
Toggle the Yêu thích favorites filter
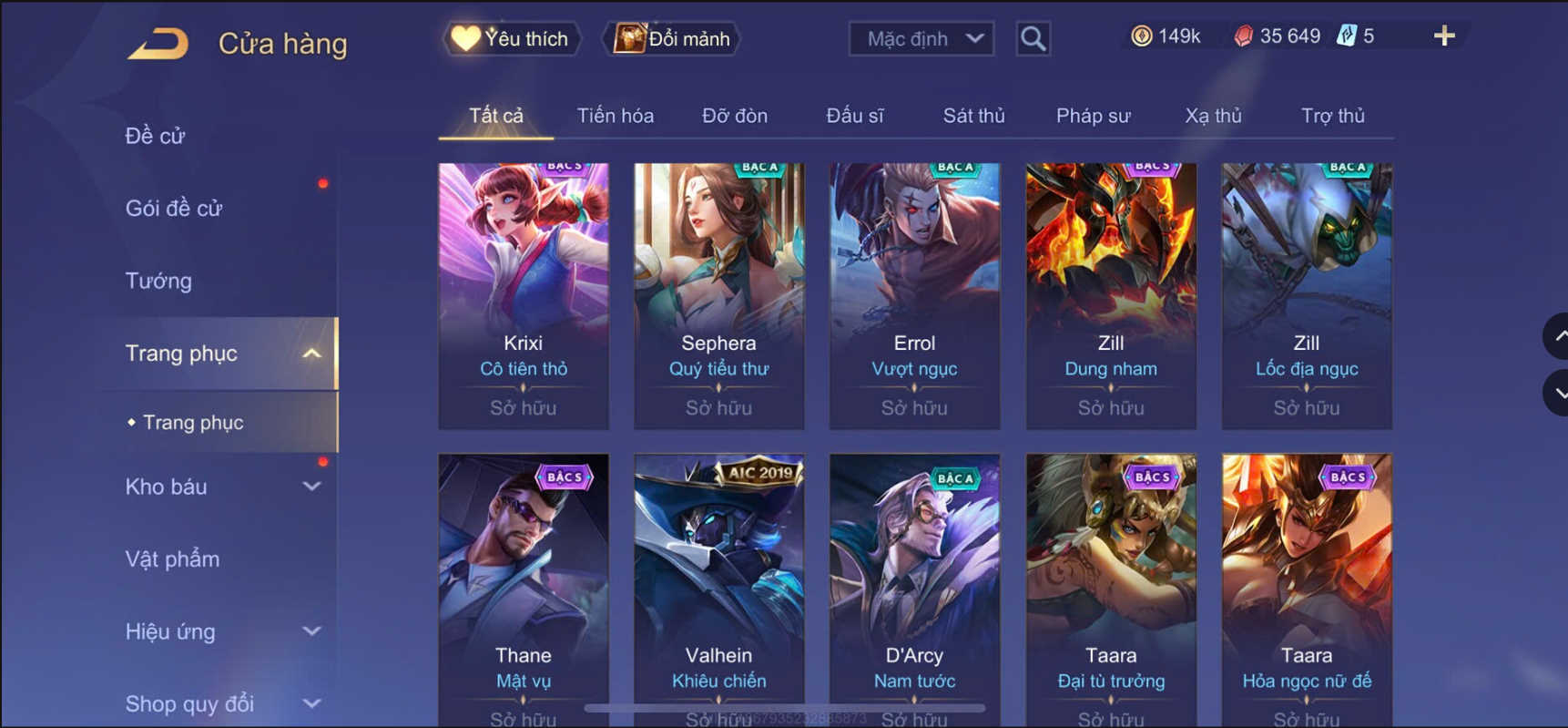pyautogui.click(x=513, y=39)
